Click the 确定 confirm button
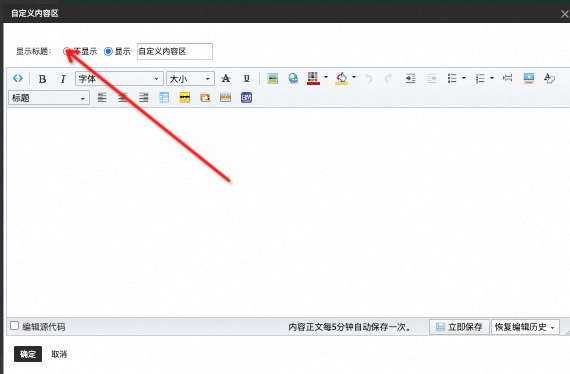570x374 pixels. tap(28, 354)
